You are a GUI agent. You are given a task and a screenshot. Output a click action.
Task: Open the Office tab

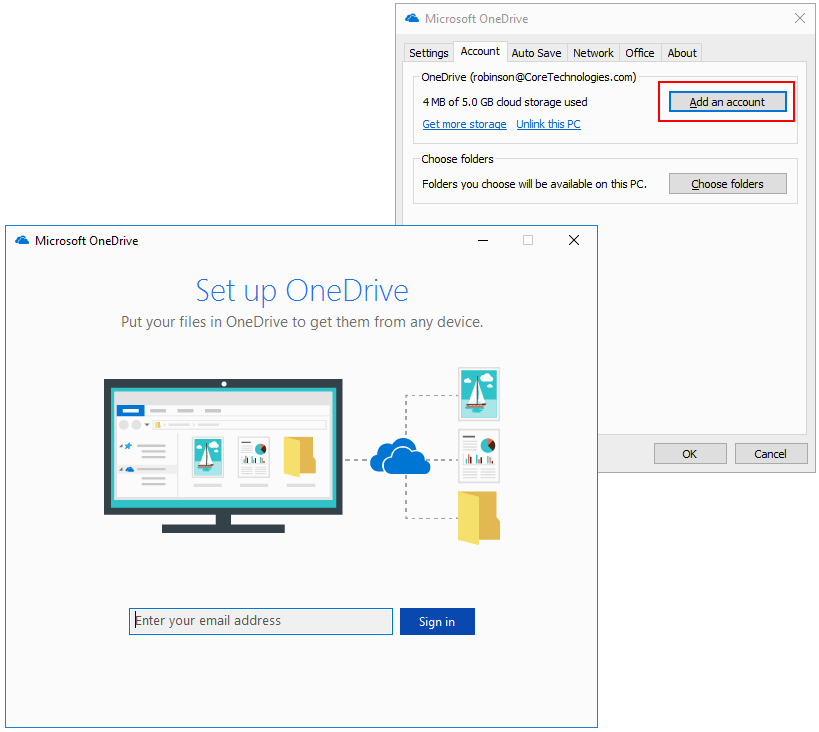point(640,53)
